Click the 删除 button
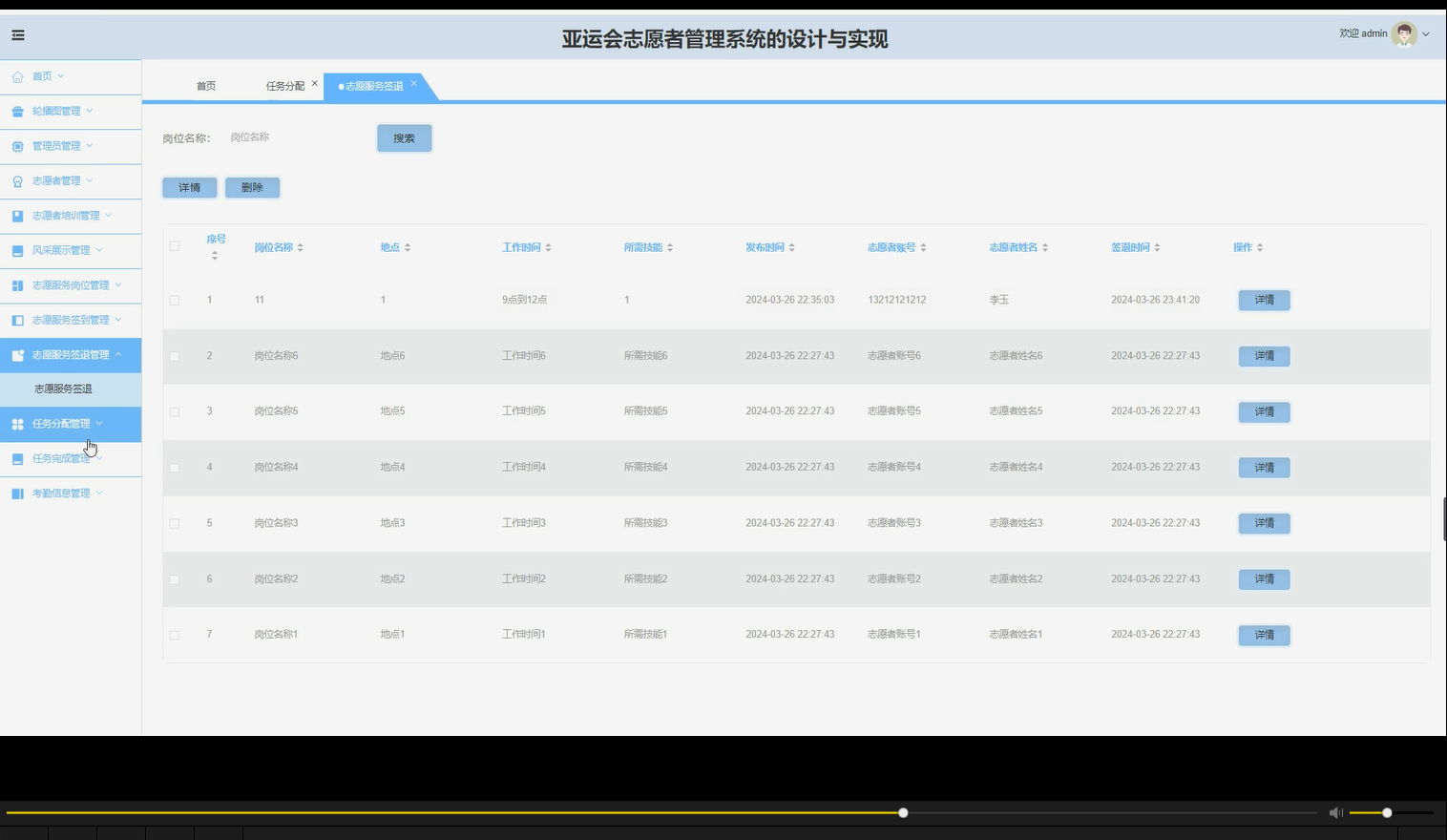 click(x=252, y=188)
